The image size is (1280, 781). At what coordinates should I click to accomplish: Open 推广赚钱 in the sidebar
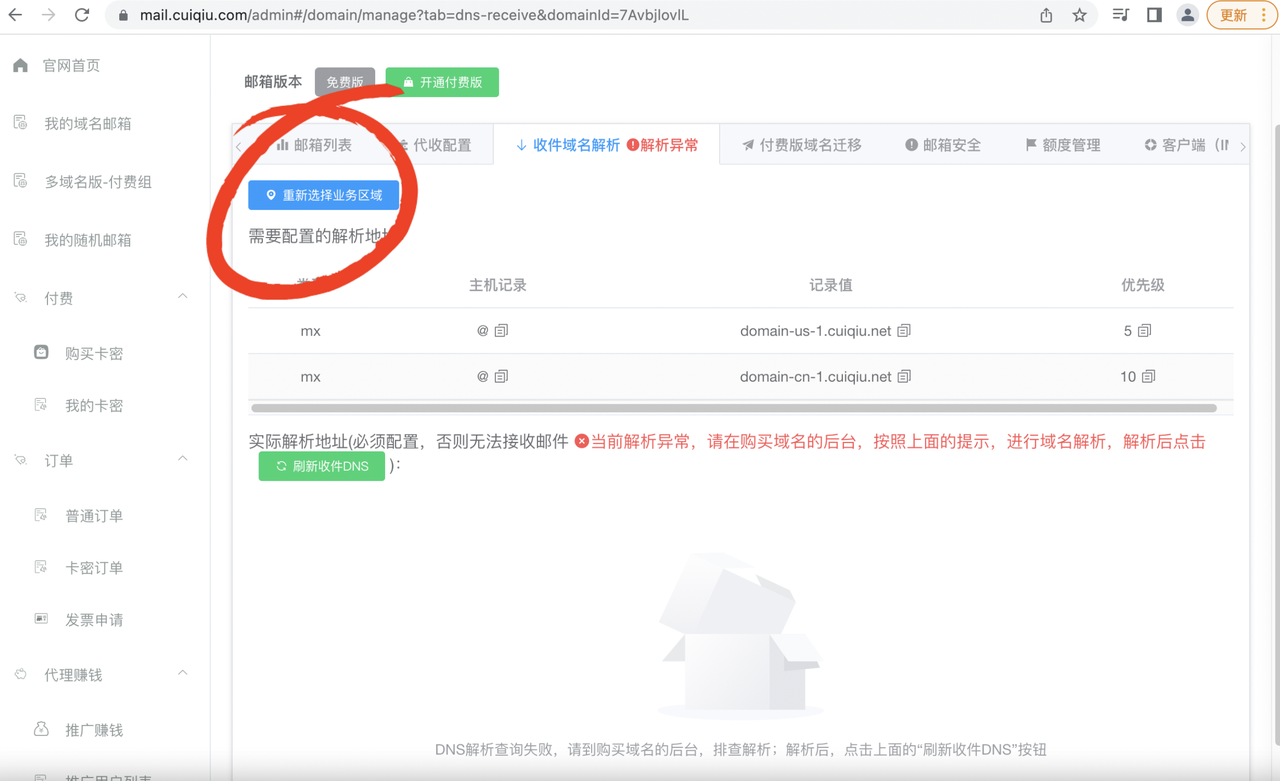tap(94, 730)
